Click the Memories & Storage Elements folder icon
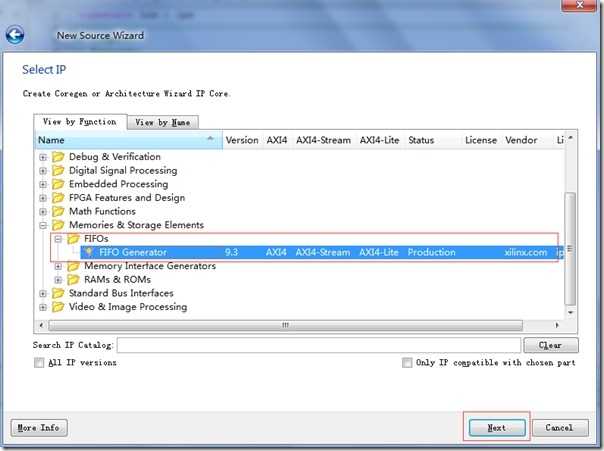Image resolution: width=604 pixels, height=451 pixels. 58,225
